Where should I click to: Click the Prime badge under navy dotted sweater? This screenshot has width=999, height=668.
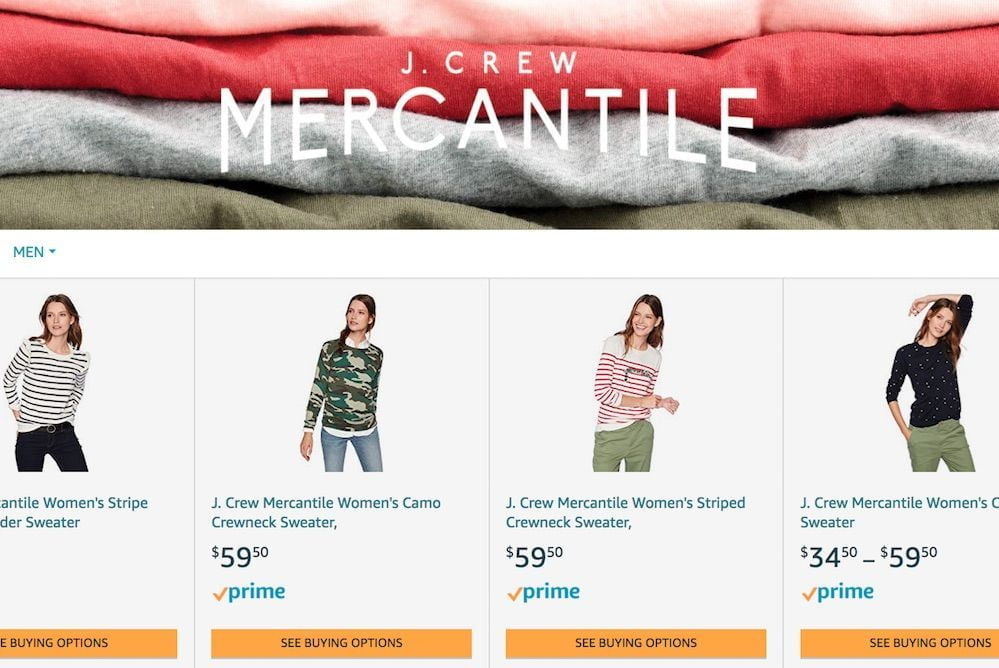click(838, 593)
